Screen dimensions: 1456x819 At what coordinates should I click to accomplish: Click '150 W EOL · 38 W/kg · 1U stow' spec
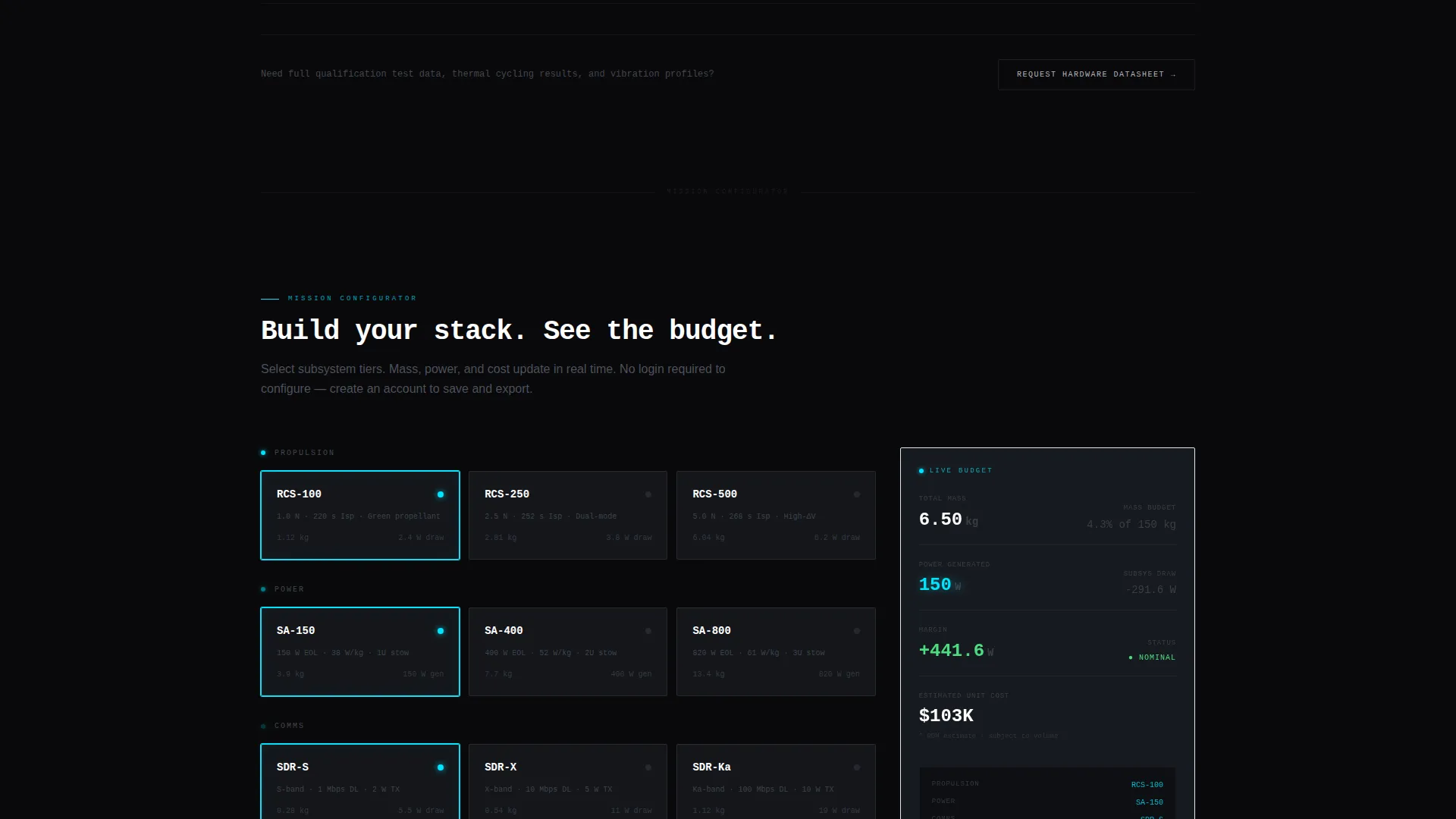click(343, 653)
